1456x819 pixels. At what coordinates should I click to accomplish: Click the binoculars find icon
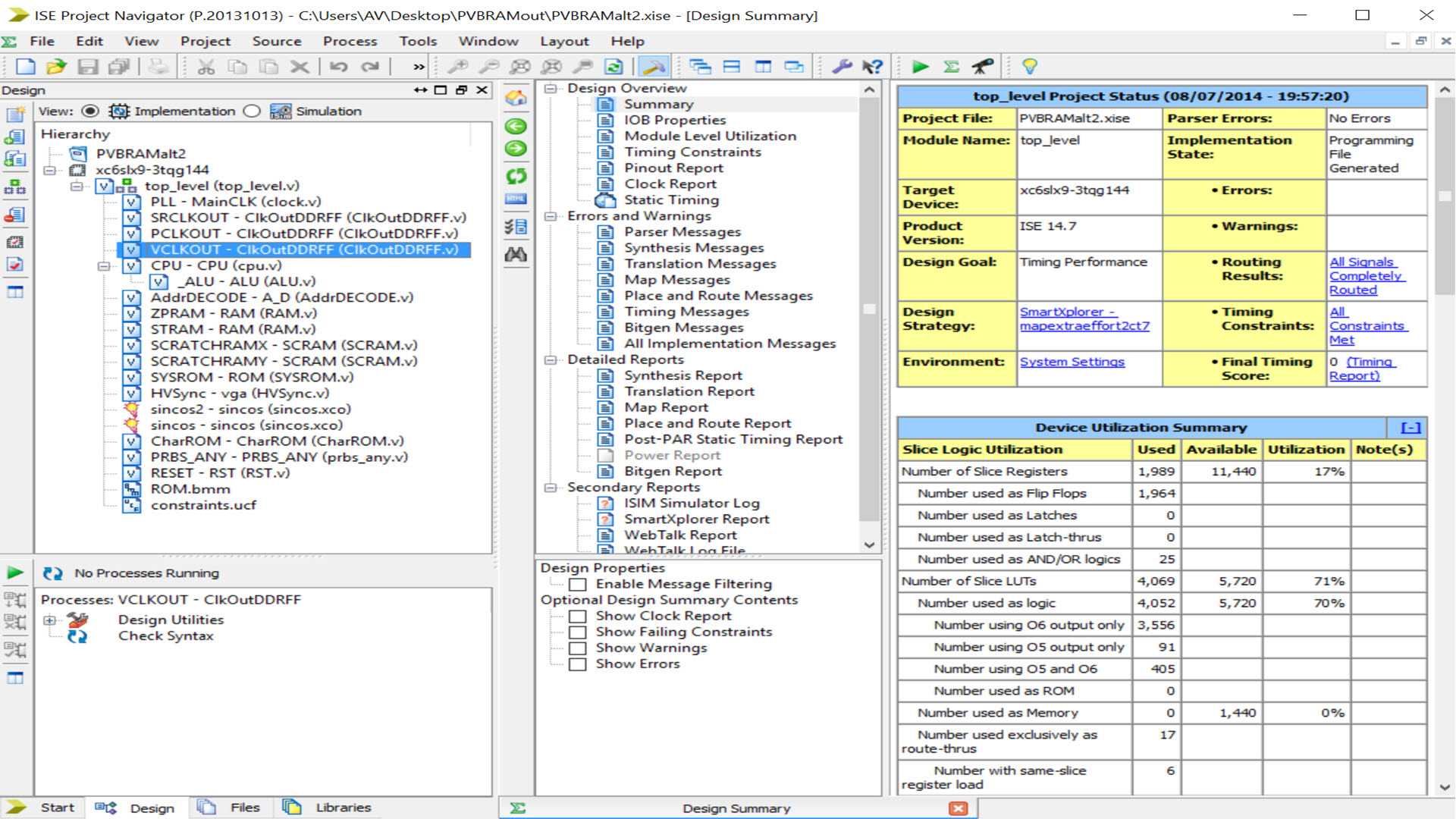(x=516, y=255)
